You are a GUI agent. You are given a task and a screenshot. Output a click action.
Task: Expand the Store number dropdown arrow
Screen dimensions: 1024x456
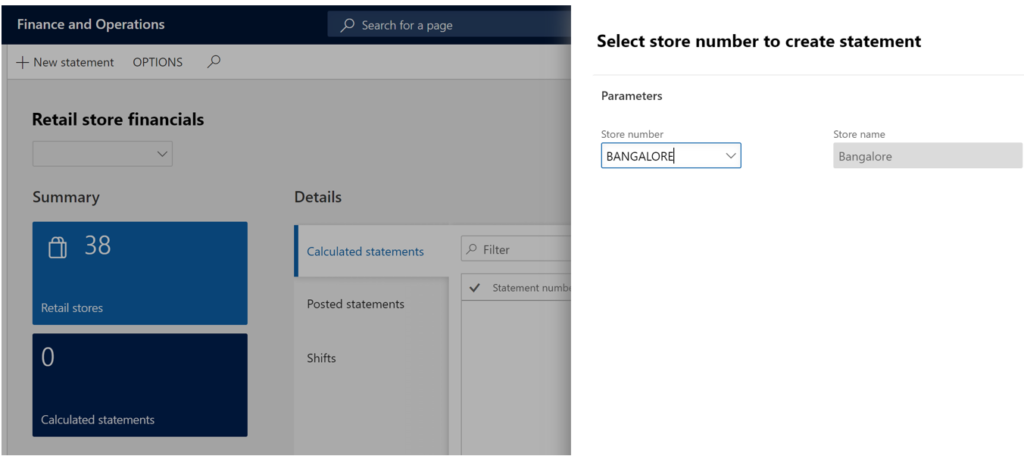tap(730, 156)
